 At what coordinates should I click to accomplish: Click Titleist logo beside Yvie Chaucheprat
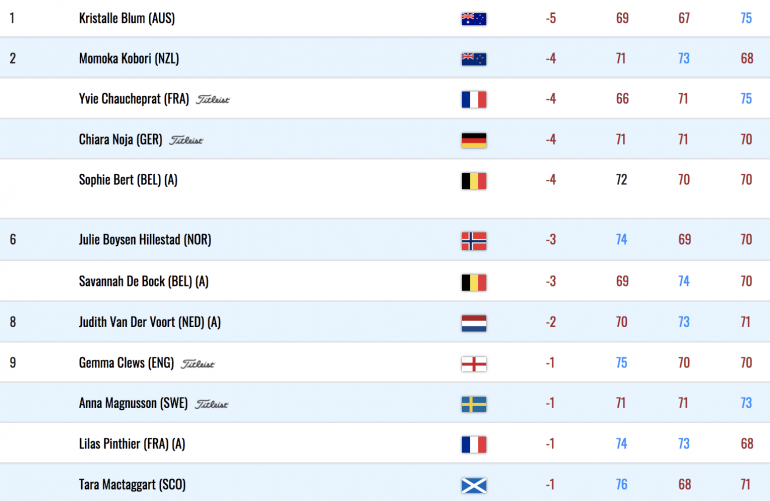(x=213, y=100)
